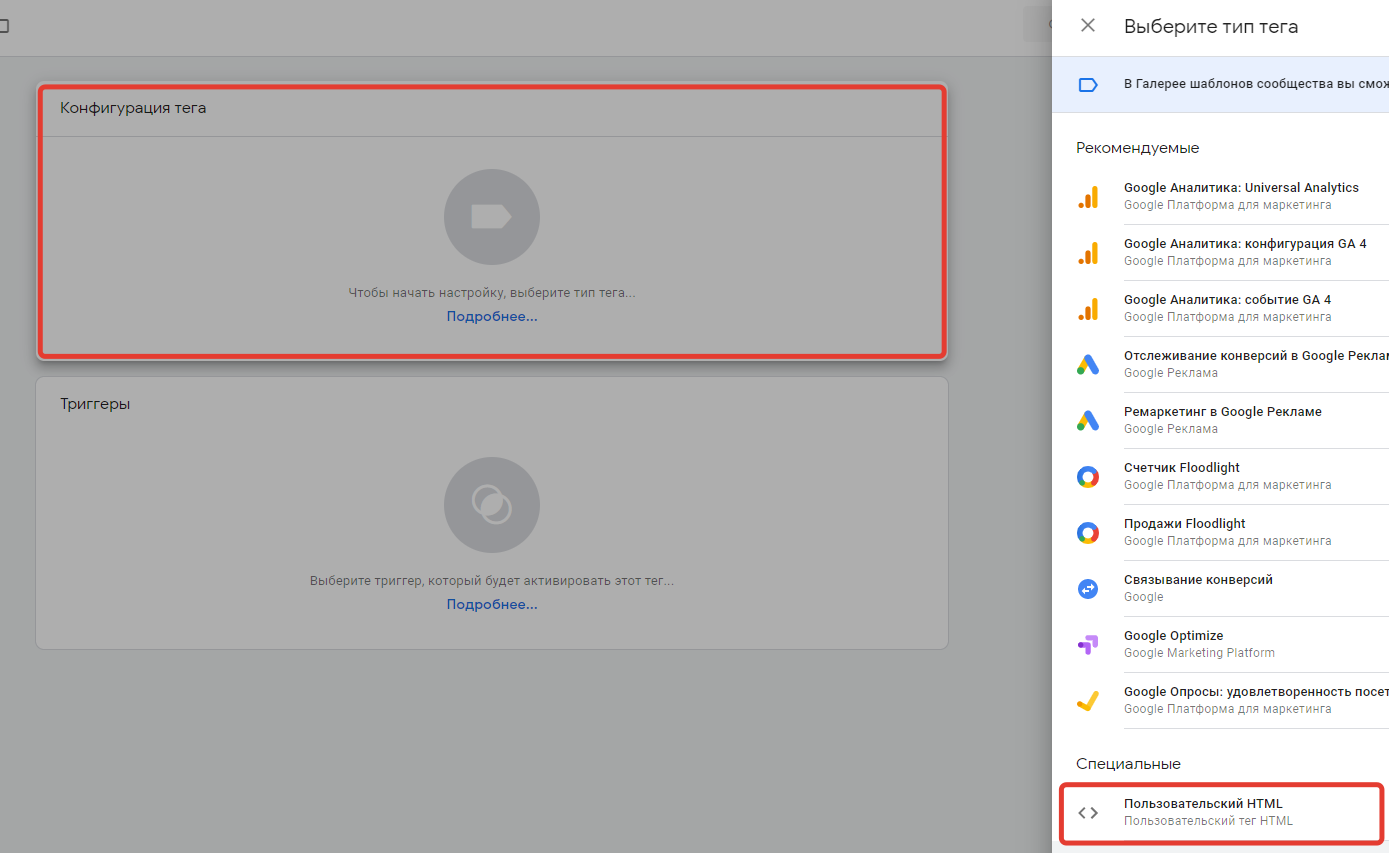Click the tag placeholder icon in Конфигурация тега
The image size is (1389, 855).
(492, 217)
